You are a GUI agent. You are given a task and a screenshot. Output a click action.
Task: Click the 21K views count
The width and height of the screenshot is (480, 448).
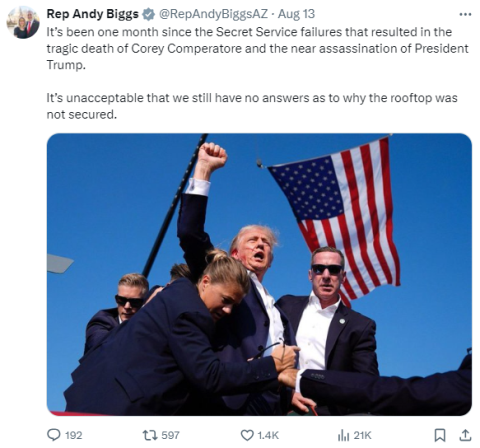[x=362, y=435]
